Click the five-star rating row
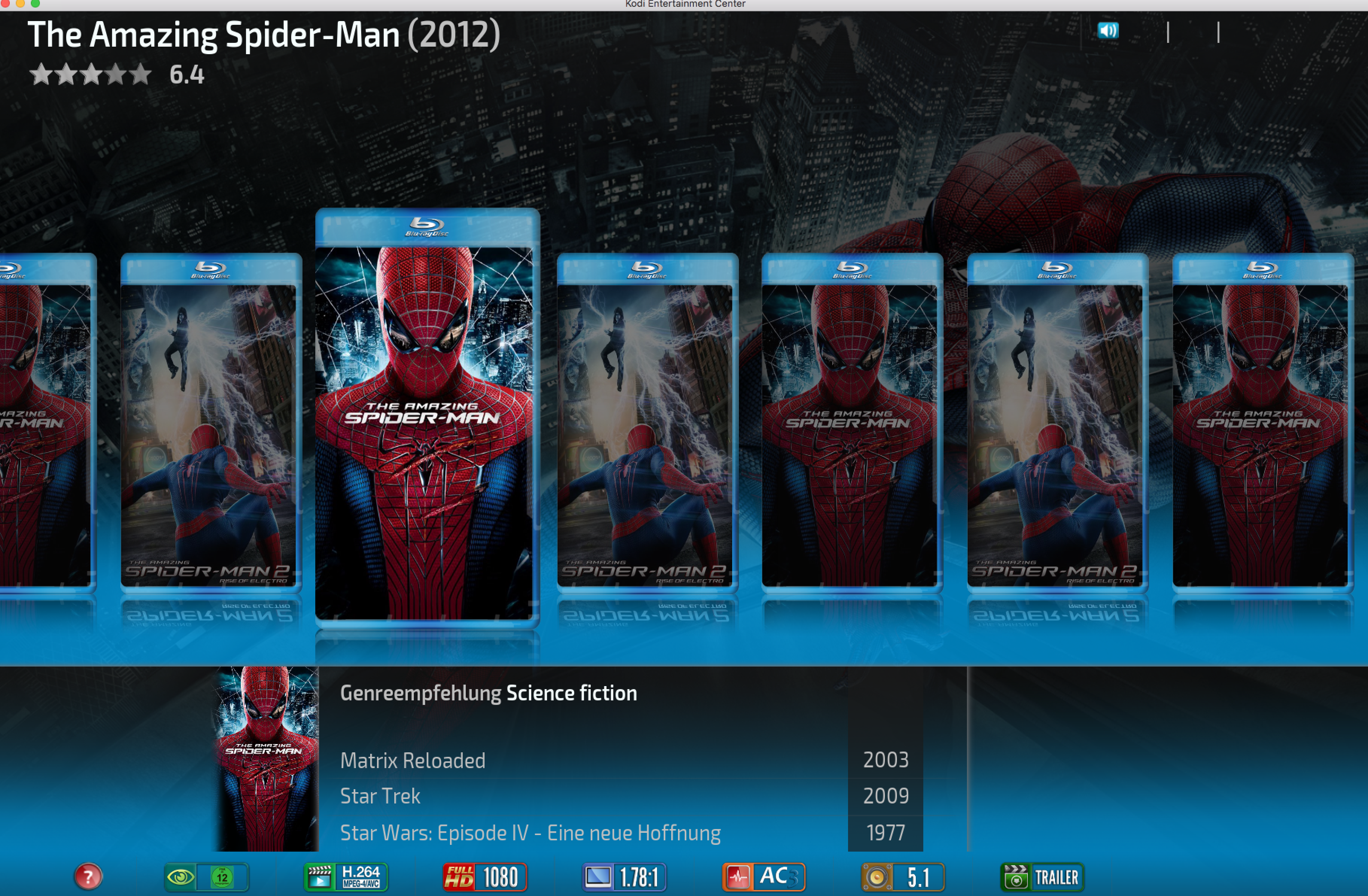Image resolution: width=1368 pixels, height=896 pixels. coord(91,75)
